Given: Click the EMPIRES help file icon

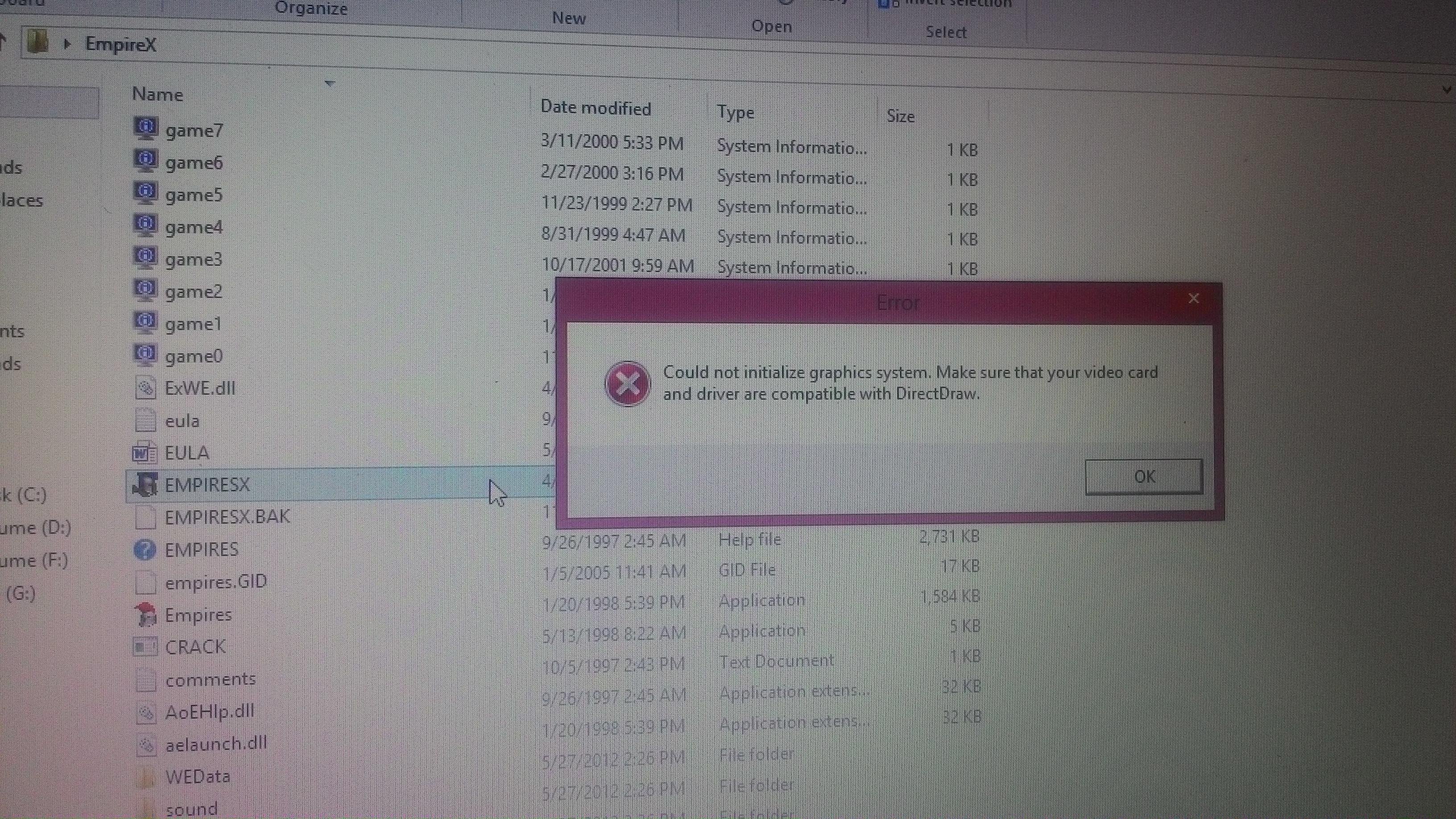Looking at the screenshot, I should [x=145, y=550].
